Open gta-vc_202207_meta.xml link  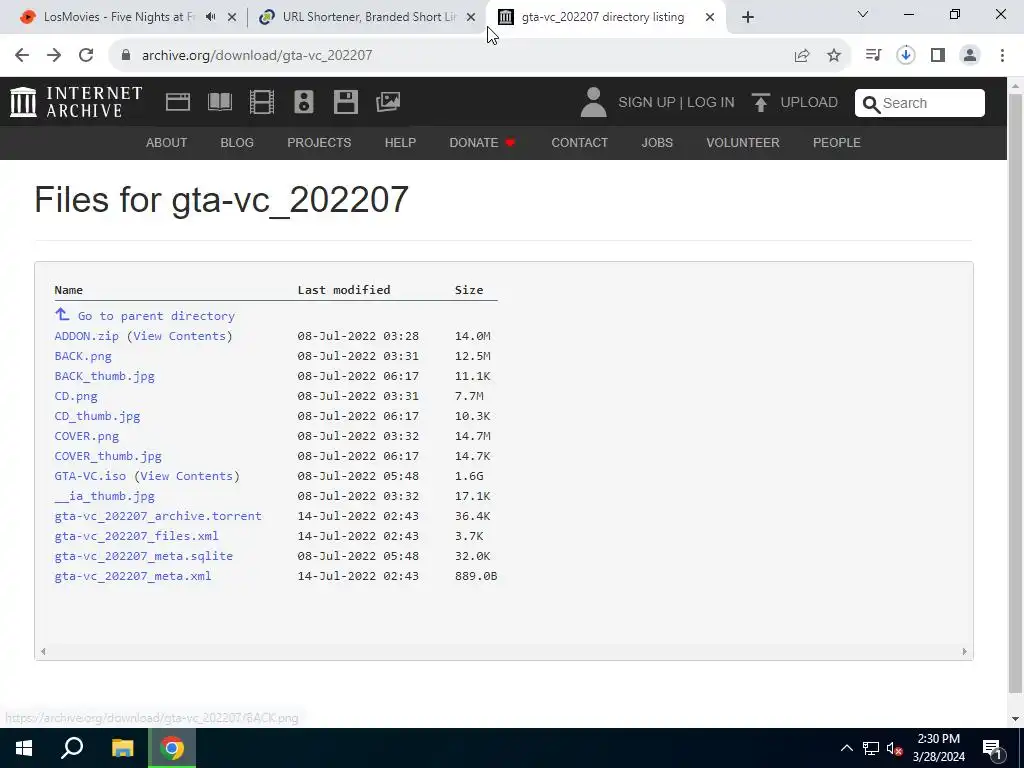click(133, 576)
